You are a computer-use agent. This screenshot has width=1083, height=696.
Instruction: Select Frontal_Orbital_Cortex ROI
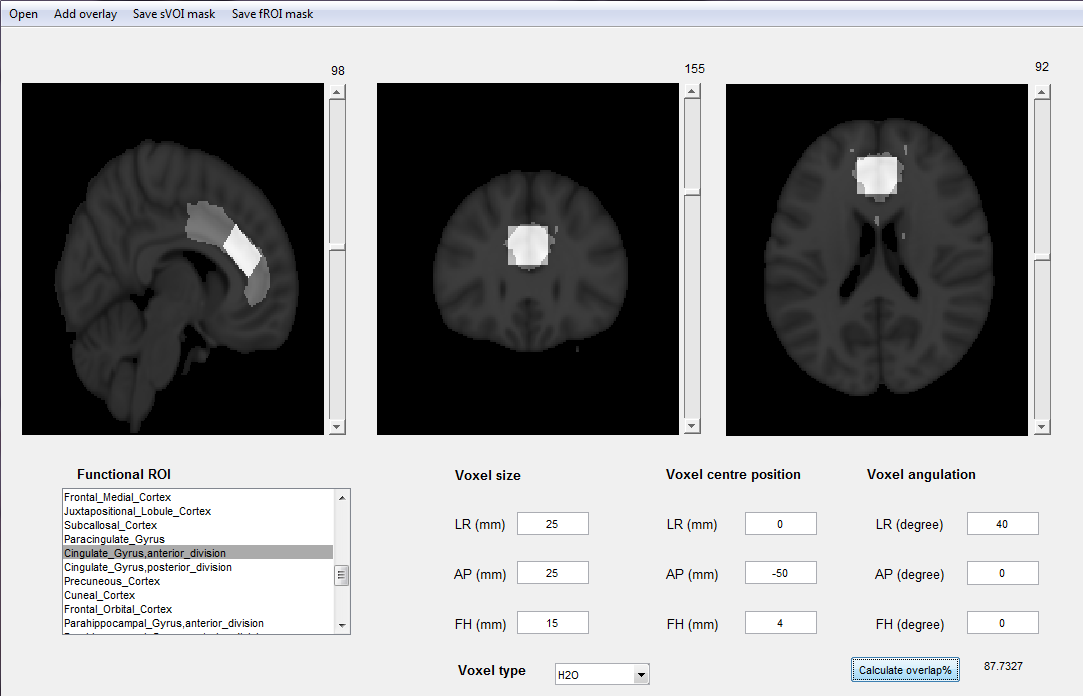coord(198,609)
